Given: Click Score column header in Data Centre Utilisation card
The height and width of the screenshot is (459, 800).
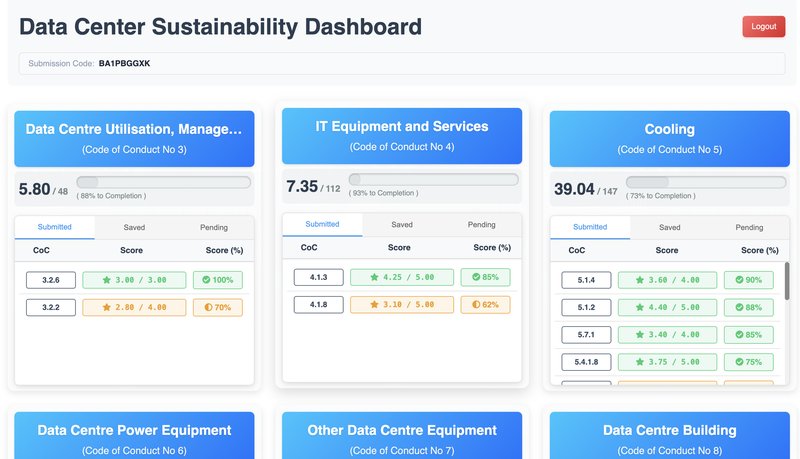Looking at the screenshot, I should (132, 250).
